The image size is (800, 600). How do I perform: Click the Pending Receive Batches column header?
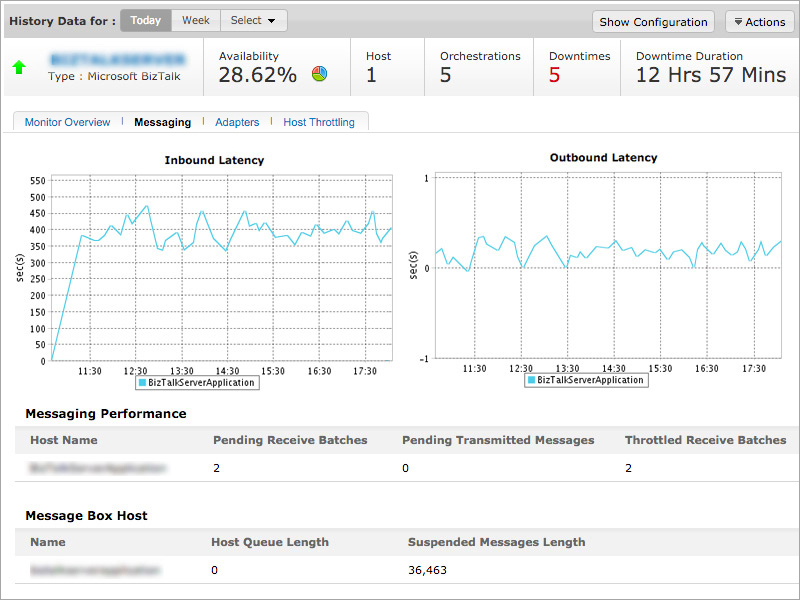pos(290,440)
